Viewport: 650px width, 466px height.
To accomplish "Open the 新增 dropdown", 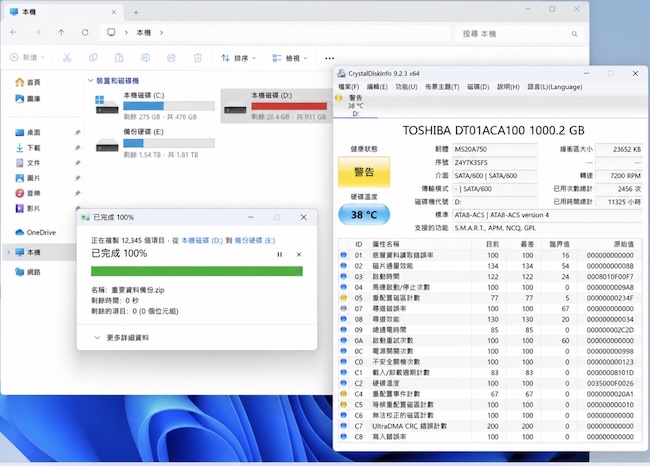I will click(x=27, y=58).
